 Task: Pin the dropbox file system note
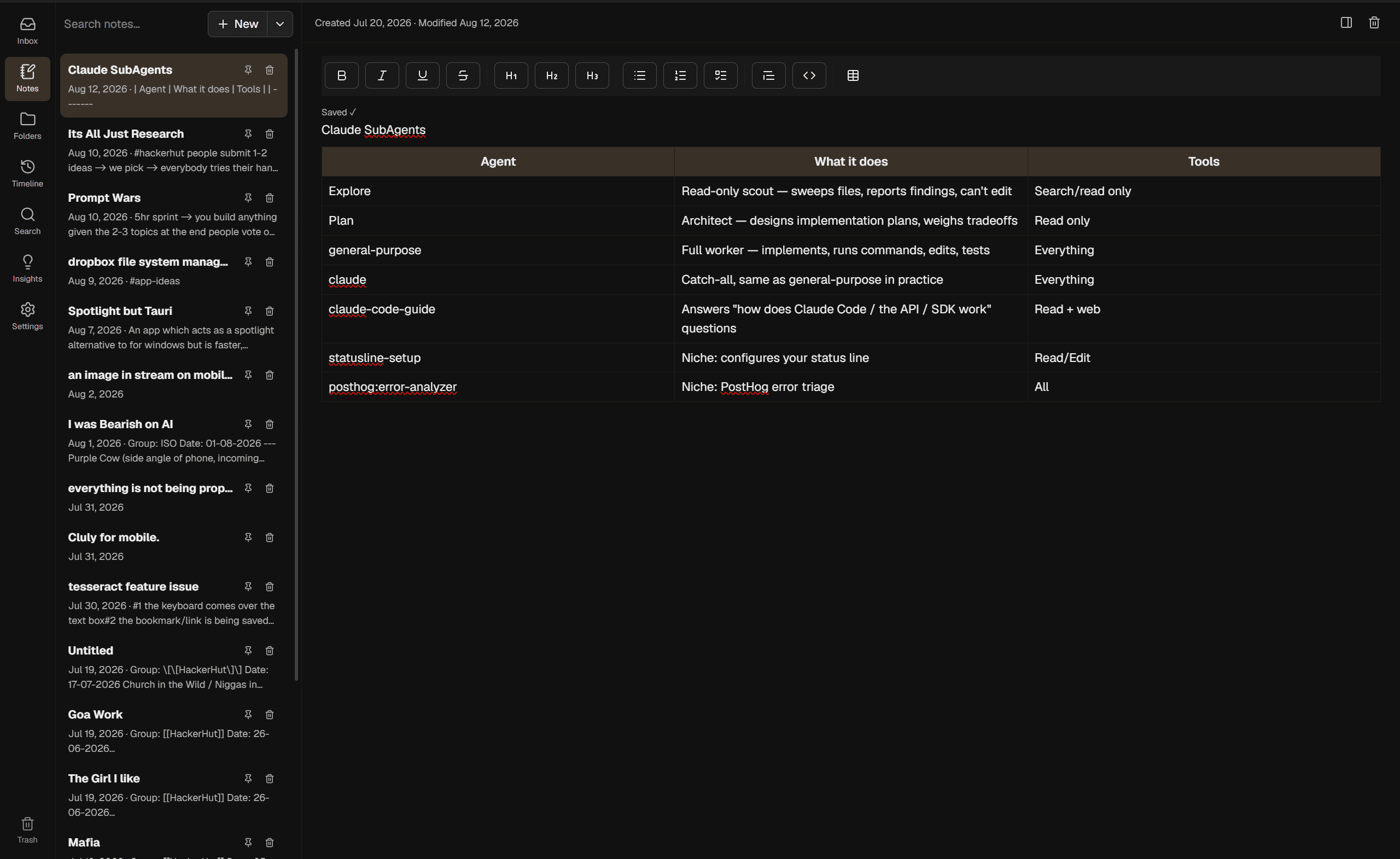coord(248,262)
